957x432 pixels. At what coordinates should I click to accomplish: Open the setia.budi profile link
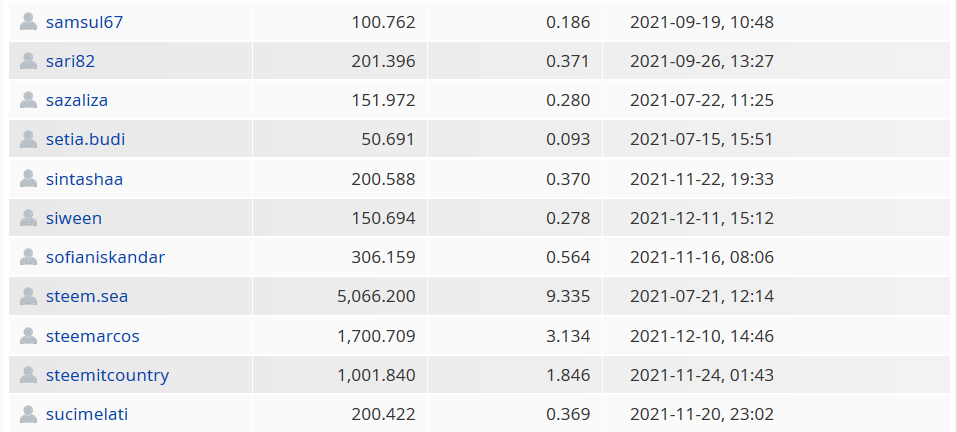[85, 140]
